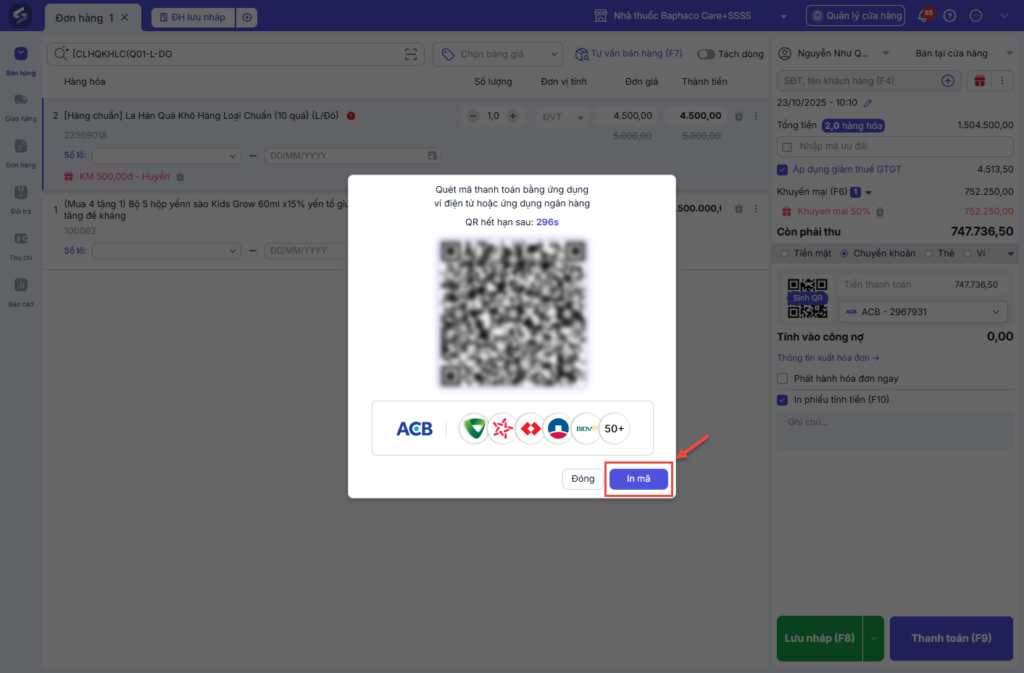1024x673 pixels.
Task: Delete the La Hán Quả row trash icon
Action: click(739, 116)
